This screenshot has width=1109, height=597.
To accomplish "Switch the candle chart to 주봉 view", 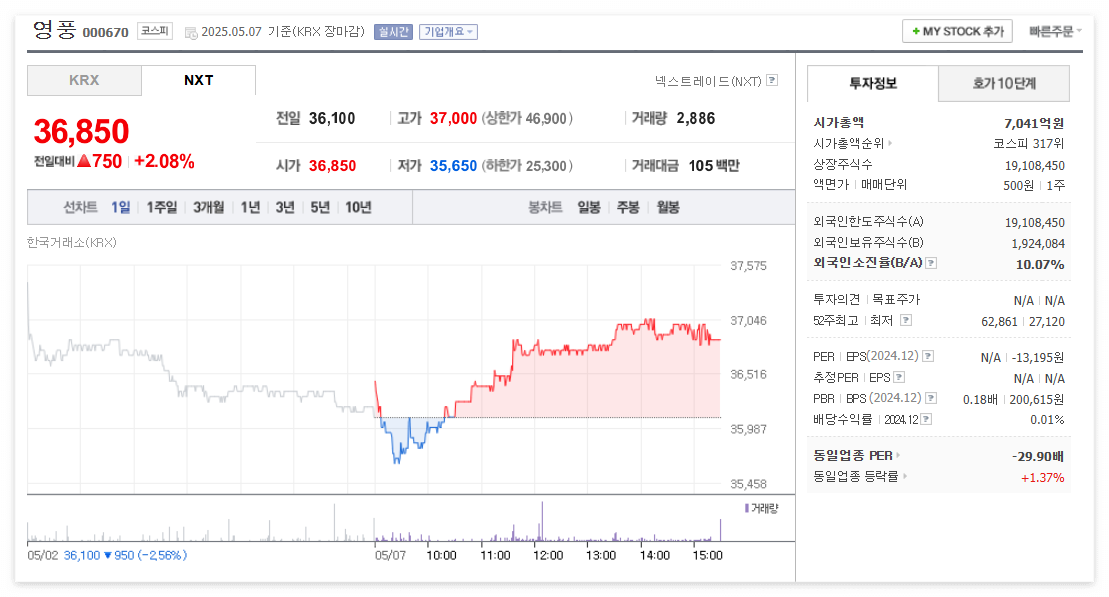I will coord(626,207).
